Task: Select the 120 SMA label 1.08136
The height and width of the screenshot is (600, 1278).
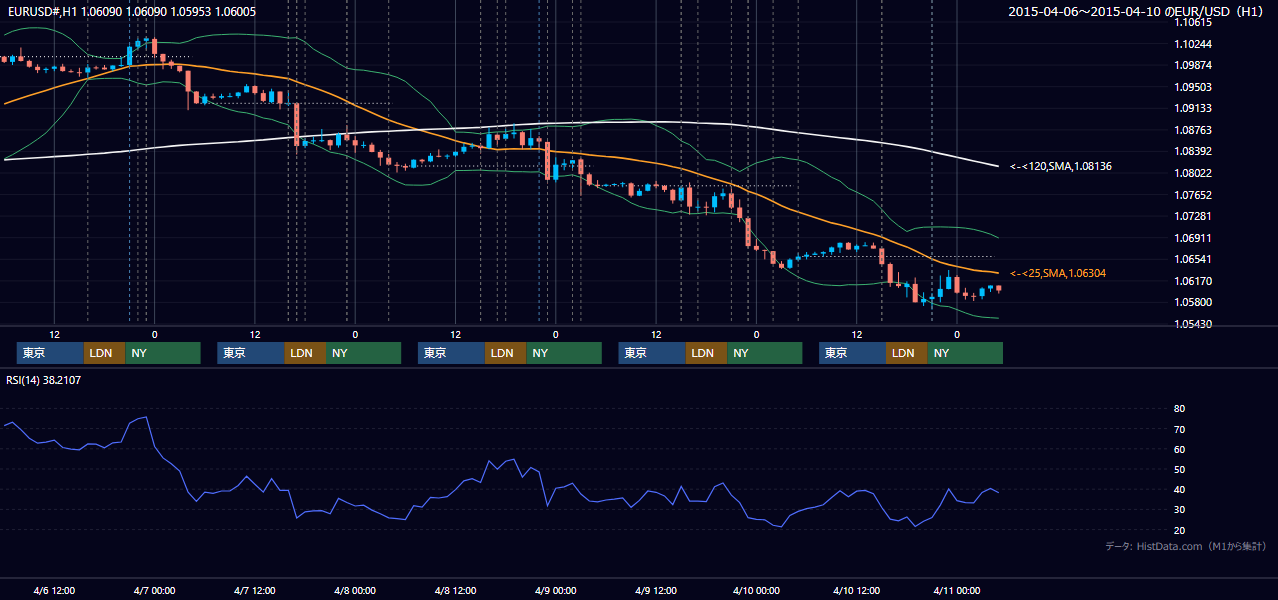Action: point(1061,166)
